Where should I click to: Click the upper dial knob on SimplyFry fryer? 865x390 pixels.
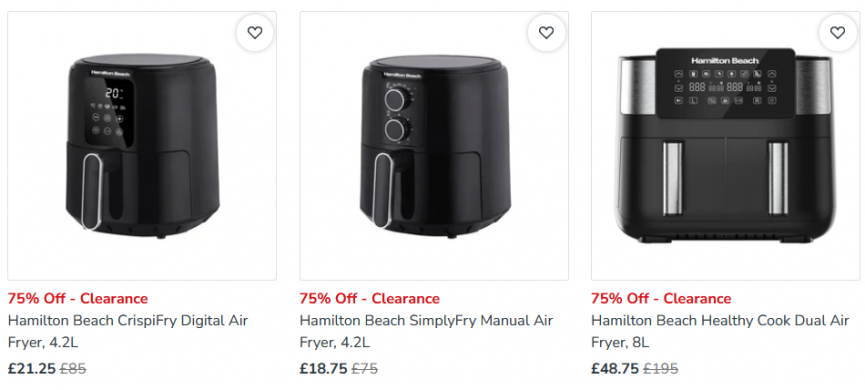click(x=397, y=99)
